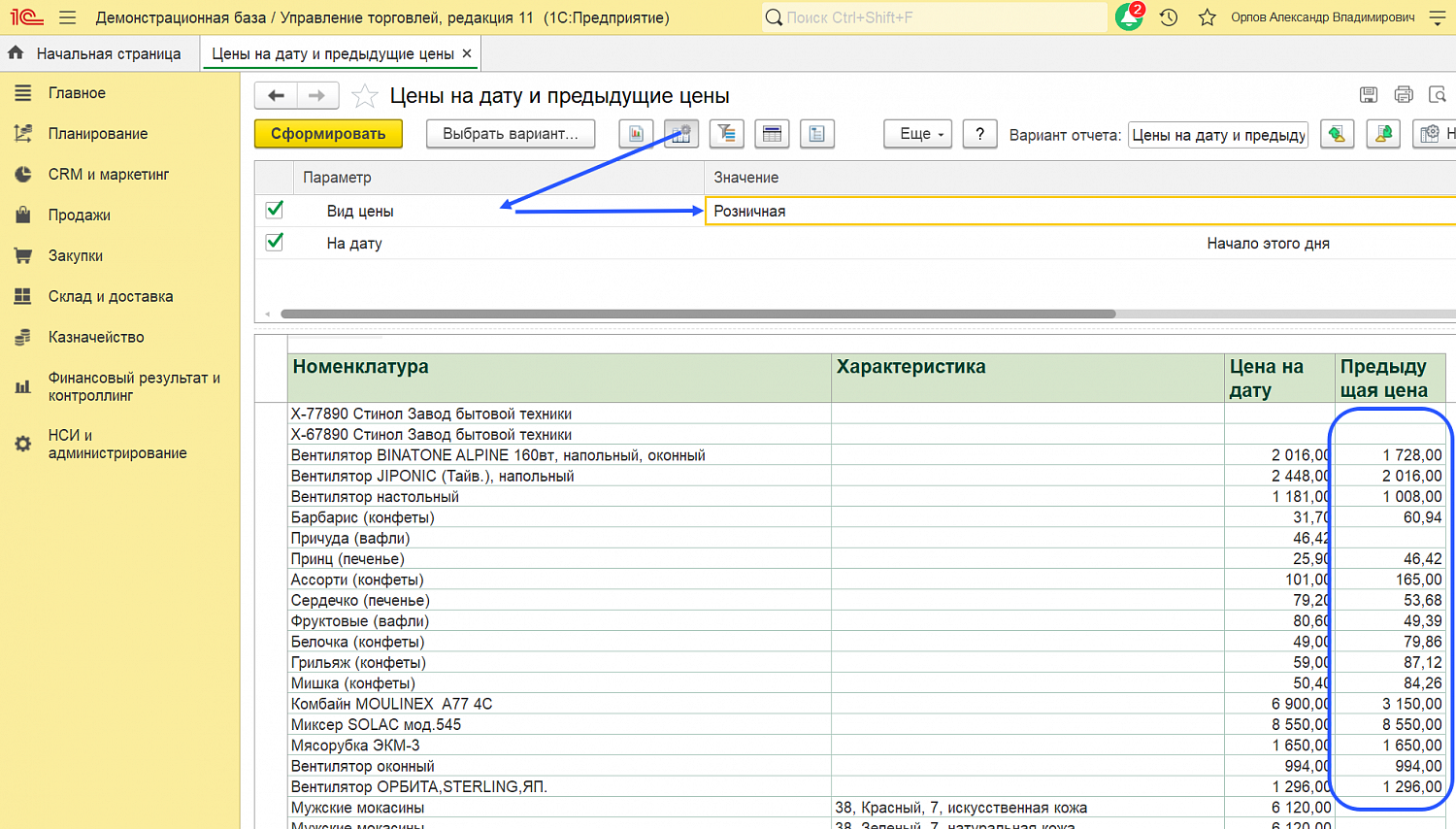Click the green load variant icon

click(1337, 134)
